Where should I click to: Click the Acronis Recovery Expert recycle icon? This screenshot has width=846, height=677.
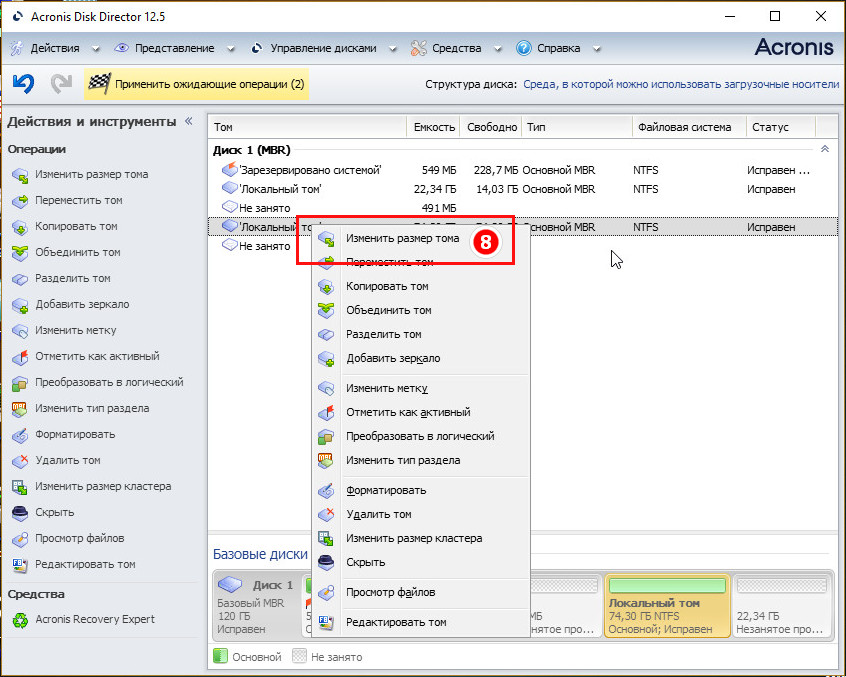tap(20, 620)
